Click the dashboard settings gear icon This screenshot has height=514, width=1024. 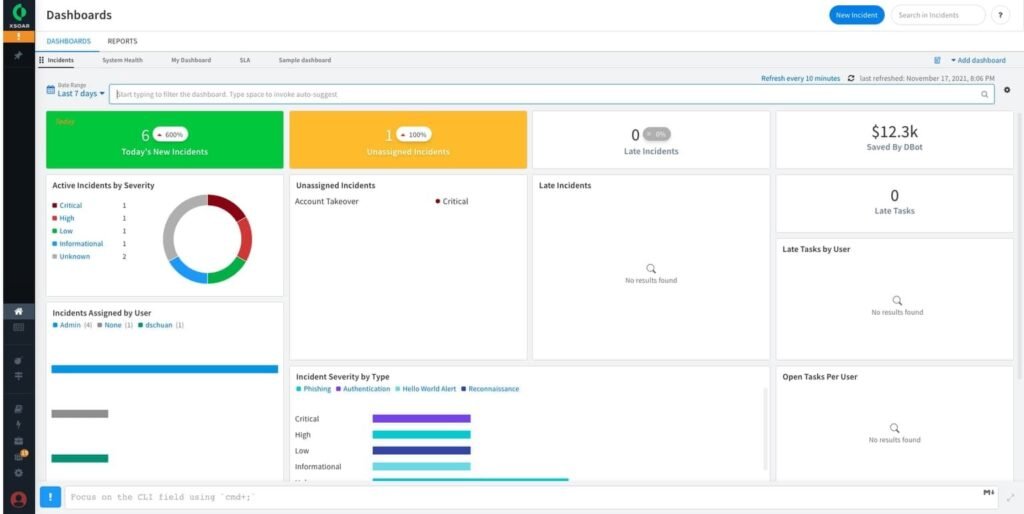point(1007,90)
